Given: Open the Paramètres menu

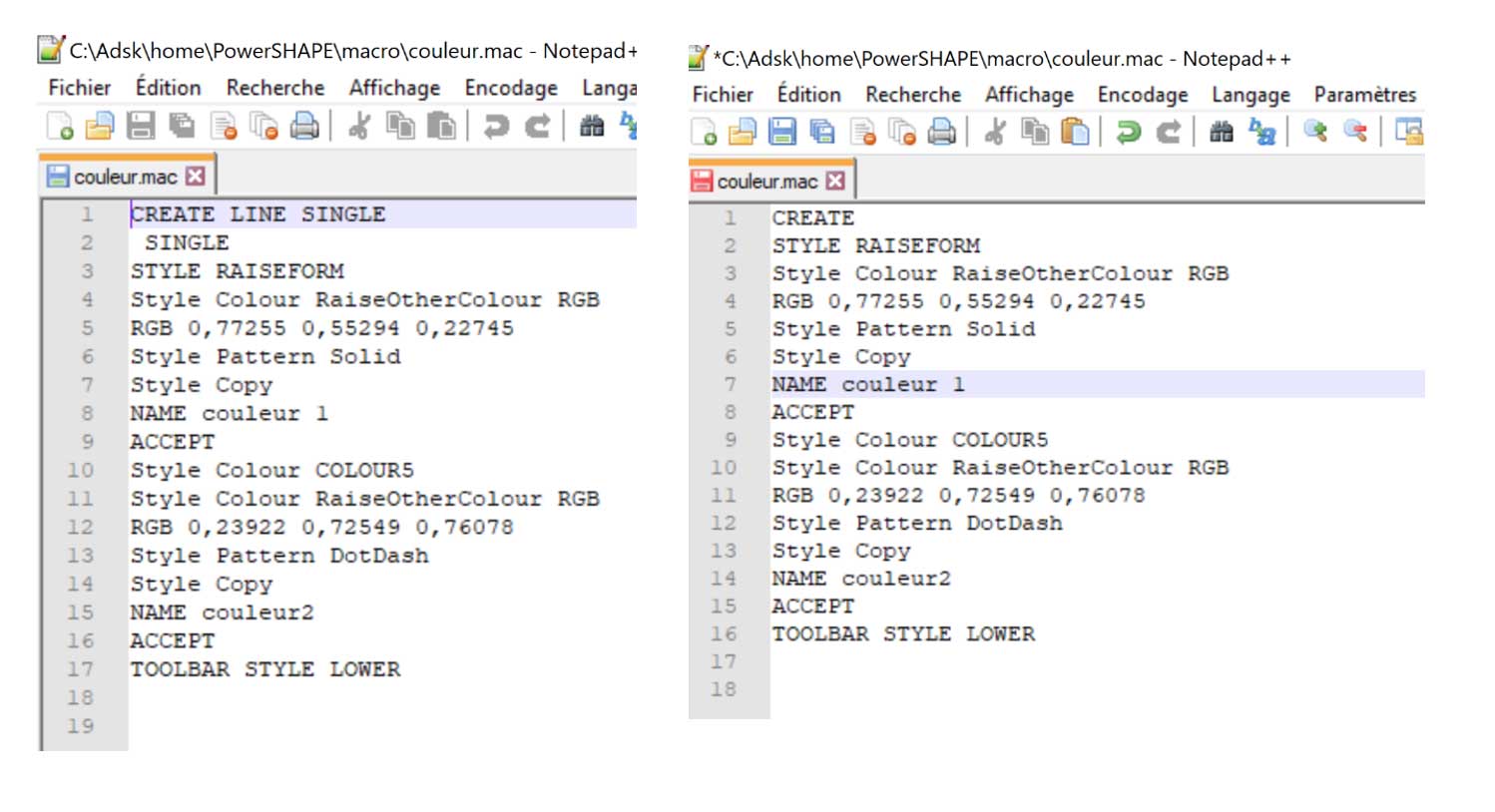Looking at the screenshot, I should [x=1364, y=95].
